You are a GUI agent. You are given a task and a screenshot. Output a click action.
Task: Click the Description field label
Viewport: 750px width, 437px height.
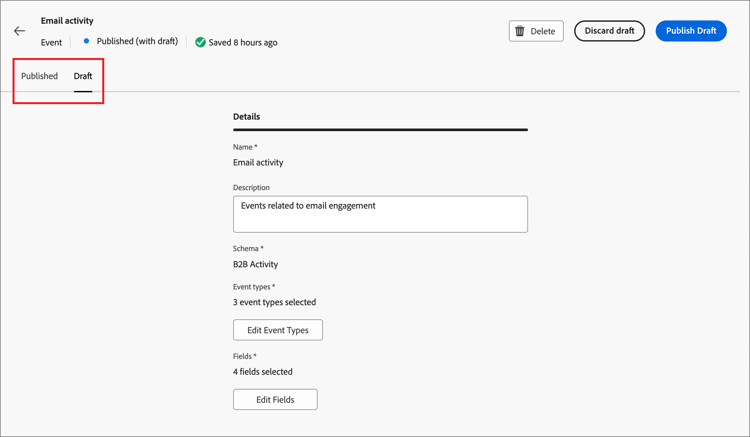(251, 188)
